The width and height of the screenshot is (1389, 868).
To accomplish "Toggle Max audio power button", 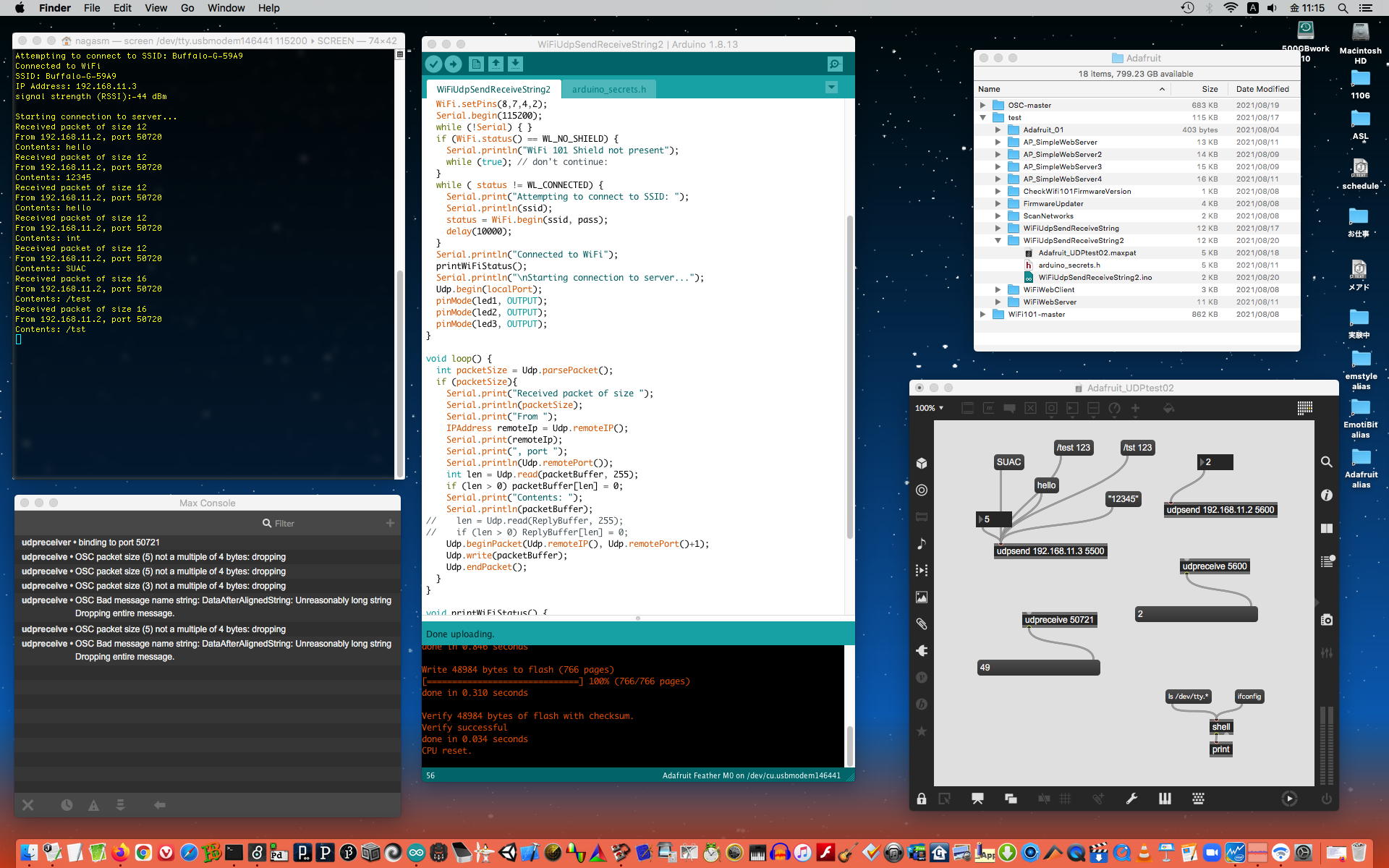I will click(x=1326, y=799).
